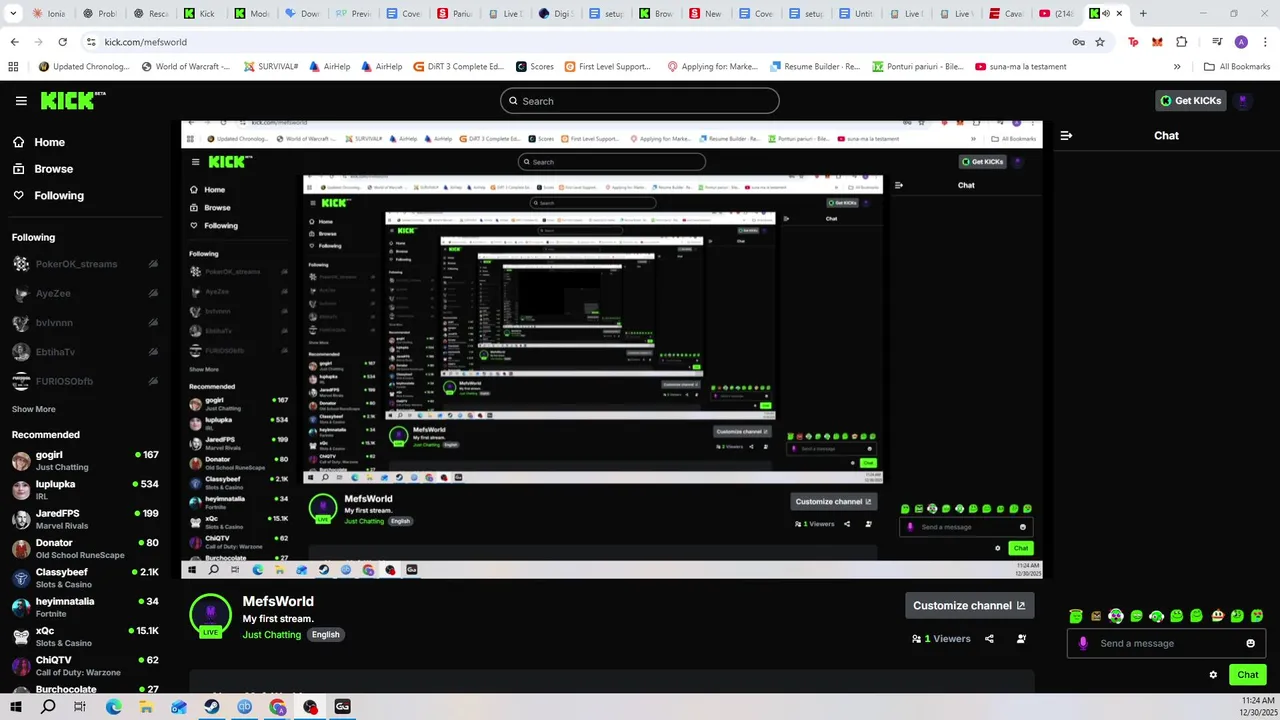Open the Chrome apps grid in bookmarks bar
This screenshot has width=1280, height=720.
13,67
